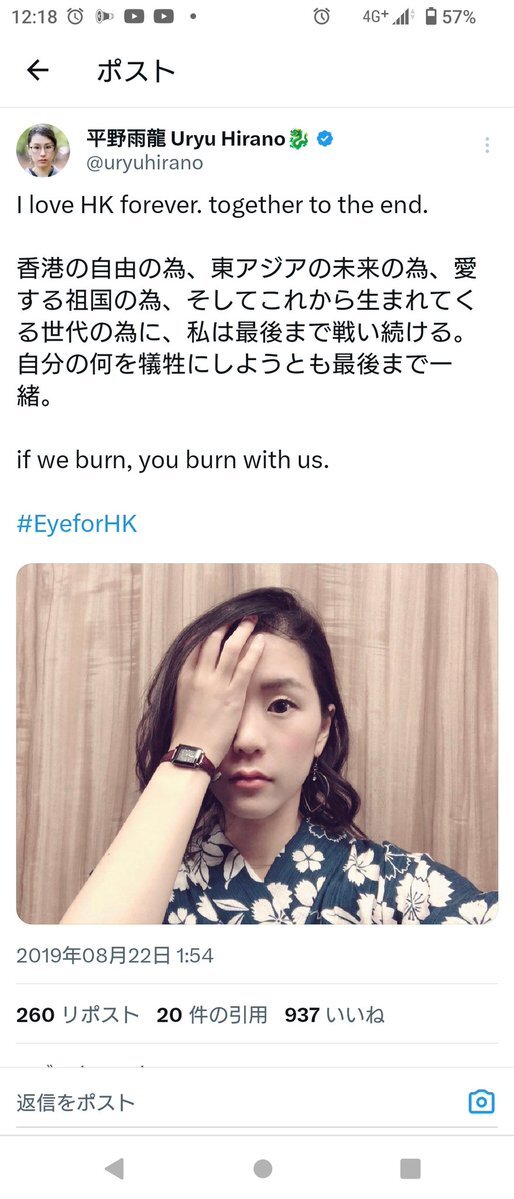View the 20 quotes list
This screenshot has width=514, height=1199.
coord(212,1015)
